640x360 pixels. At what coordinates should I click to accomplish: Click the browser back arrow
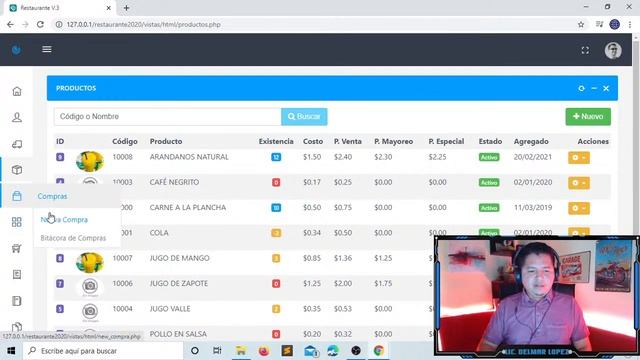click(10, 24)
